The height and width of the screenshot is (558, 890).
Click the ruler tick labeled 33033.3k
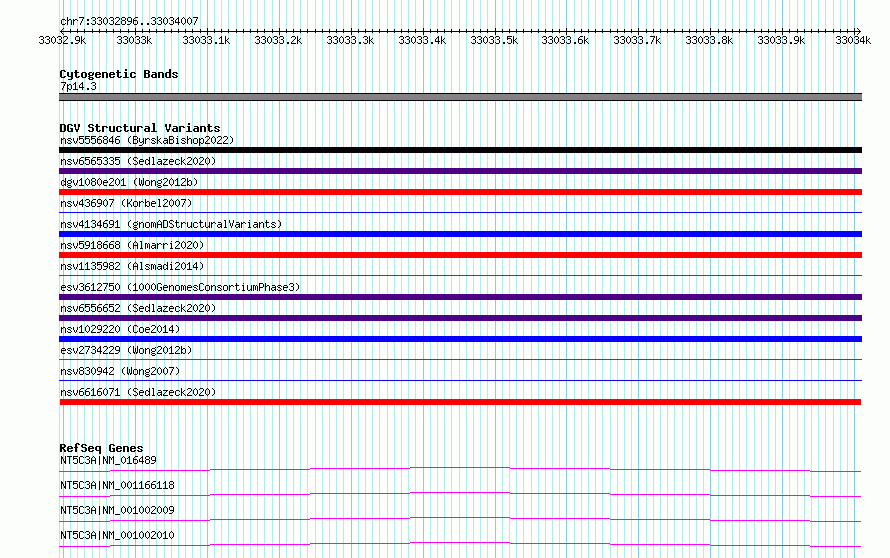(350, 40)
